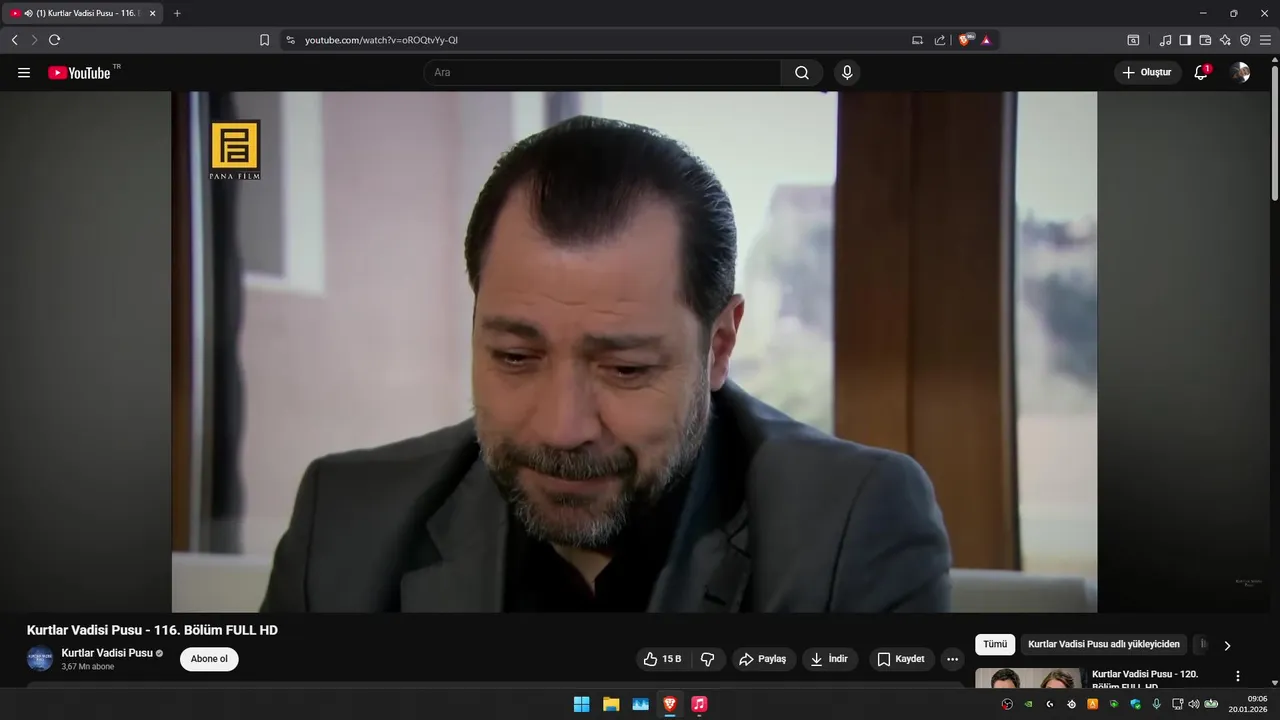This screenshot has width=1280, height=720.
Task: Select the Tümü filter chip
Action: (995, 645)
